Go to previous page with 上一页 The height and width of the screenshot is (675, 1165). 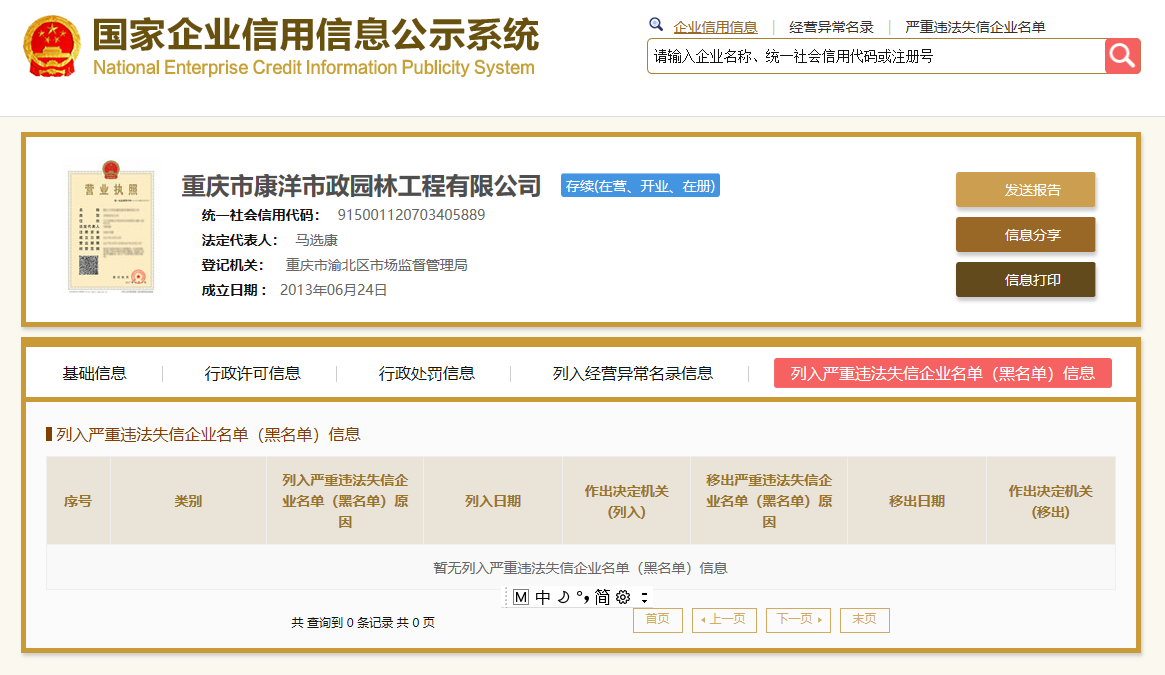click(724, 619)
